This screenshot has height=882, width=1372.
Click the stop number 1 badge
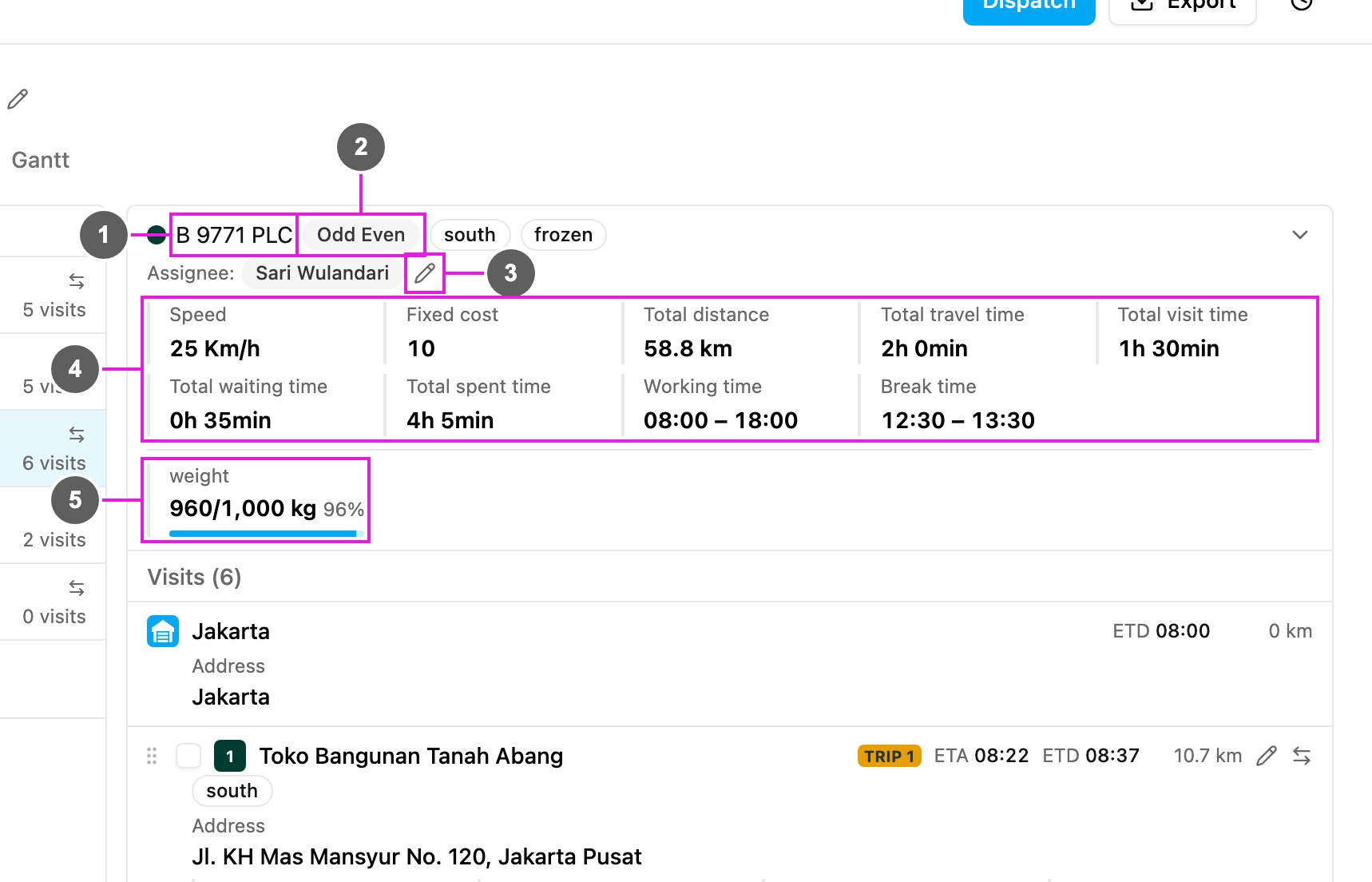230,756
